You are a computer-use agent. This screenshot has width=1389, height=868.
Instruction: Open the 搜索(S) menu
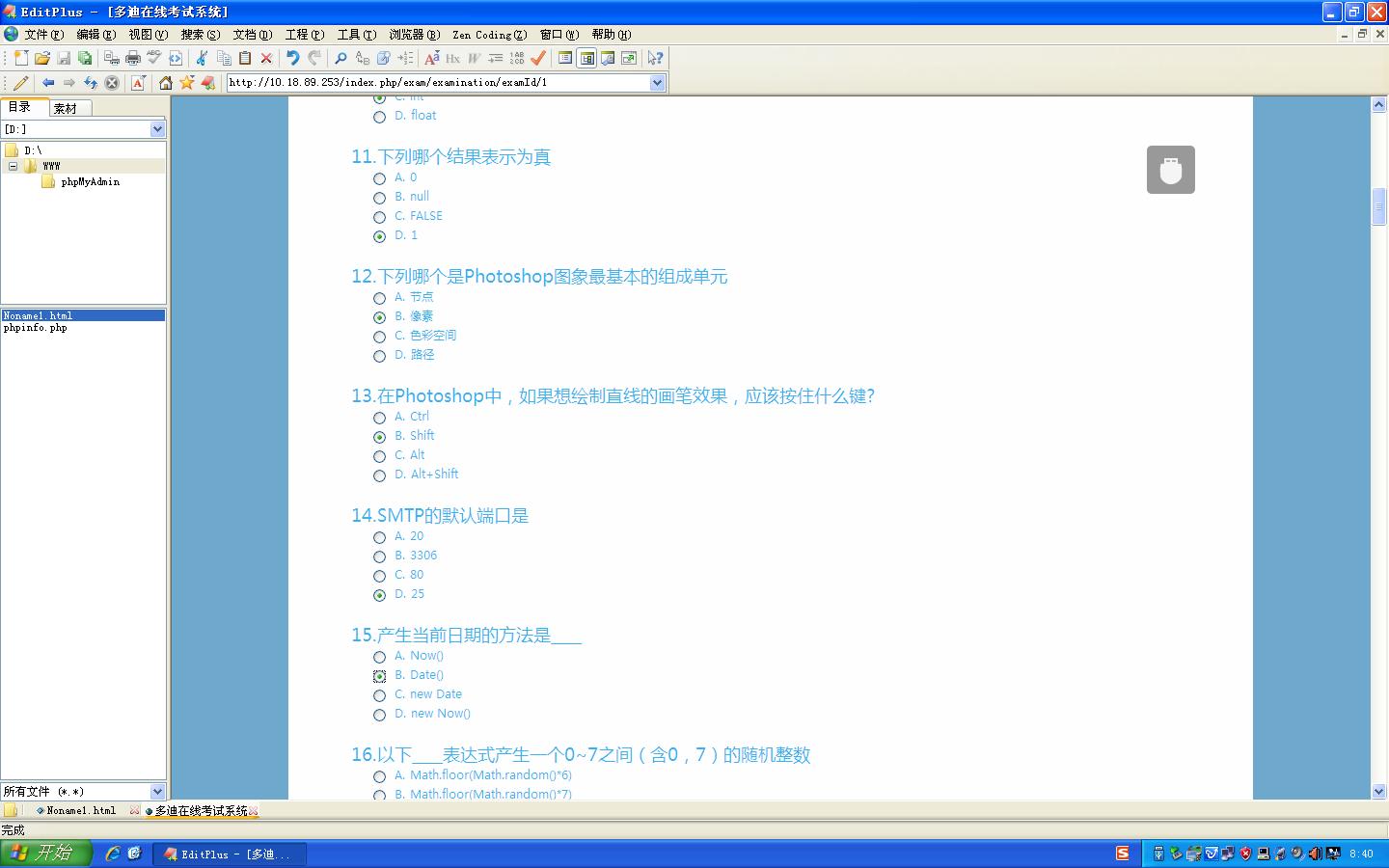click(x=201, y=34)
